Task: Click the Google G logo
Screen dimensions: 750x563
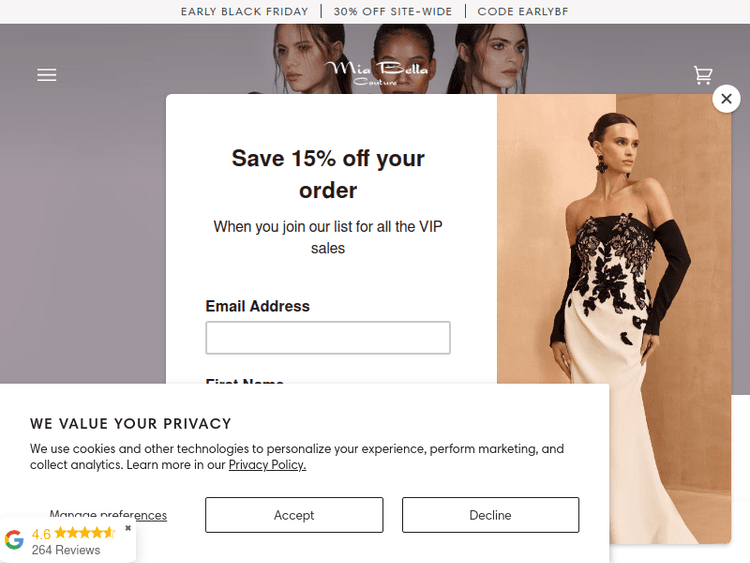Action: [14, 540]
